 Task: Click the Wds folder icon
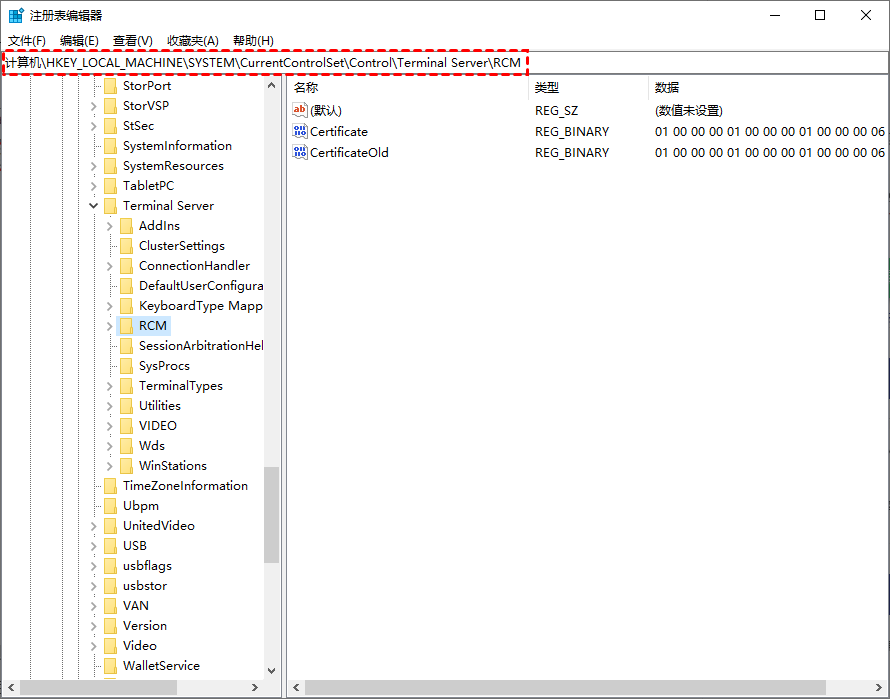[x=127, y=446]
